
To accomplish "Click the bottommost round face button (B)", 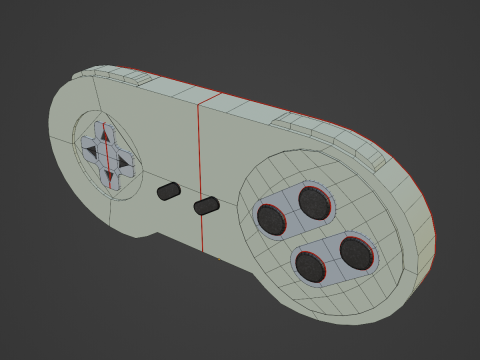I will pyautogui.click(x=310, y=267).
